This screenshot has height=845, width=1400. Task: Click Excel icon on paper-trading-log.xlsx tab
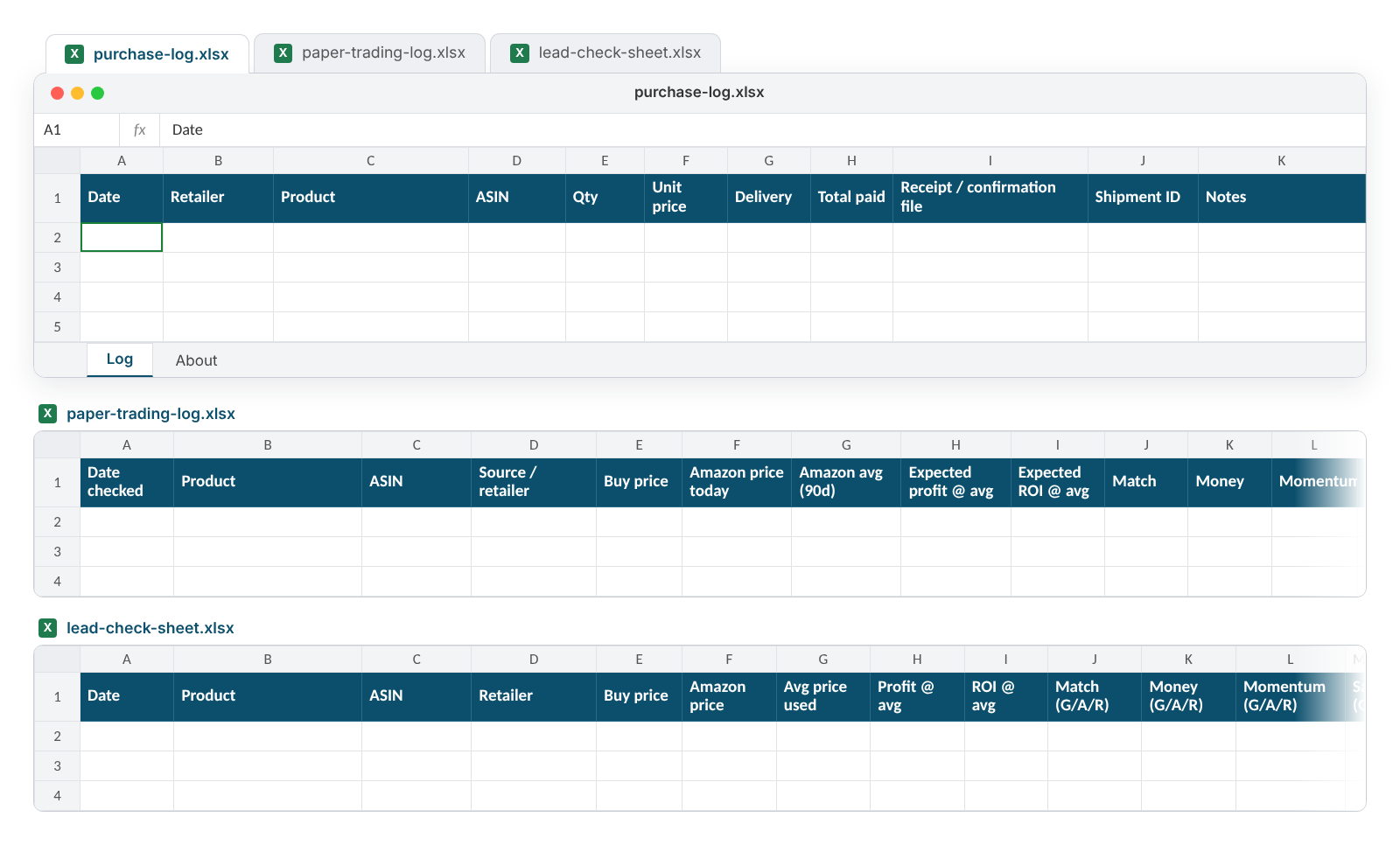point(283,52)
